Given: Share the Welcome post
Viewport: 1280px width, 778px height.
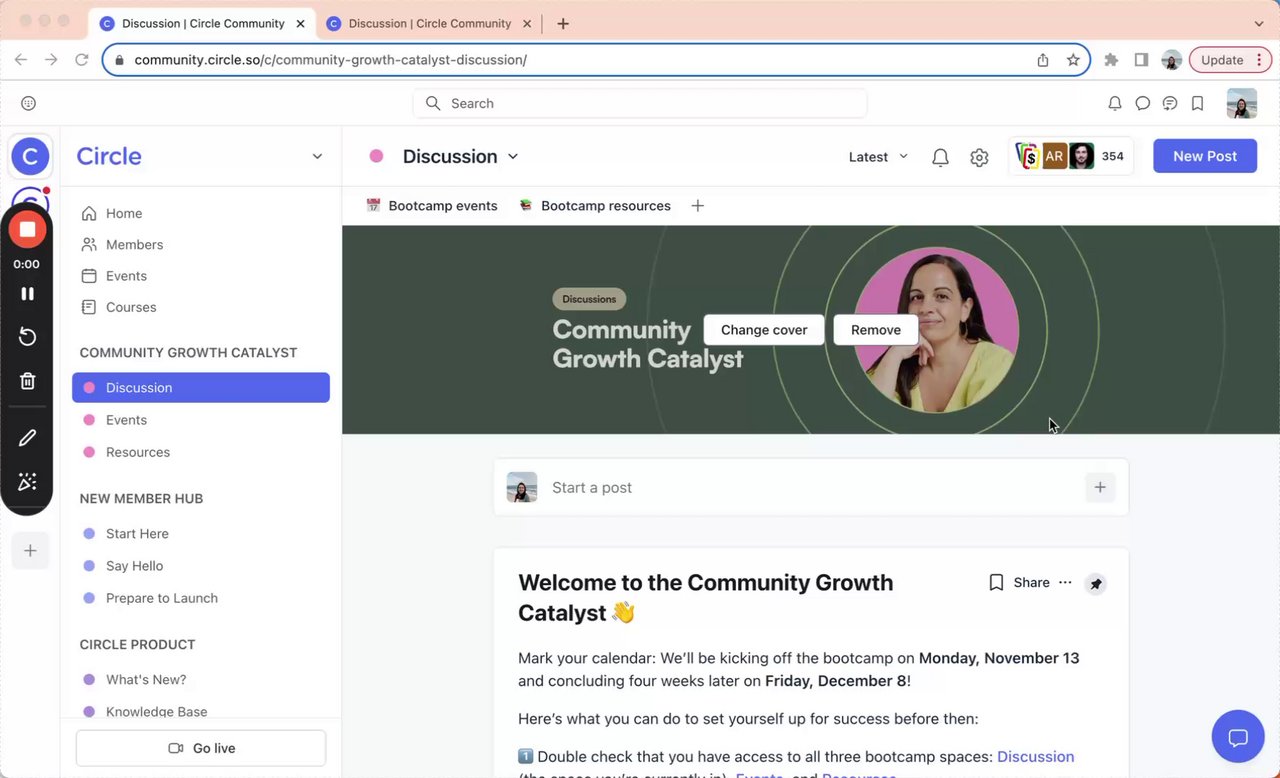Looking at the screenshot, I should click(1031, 582).
